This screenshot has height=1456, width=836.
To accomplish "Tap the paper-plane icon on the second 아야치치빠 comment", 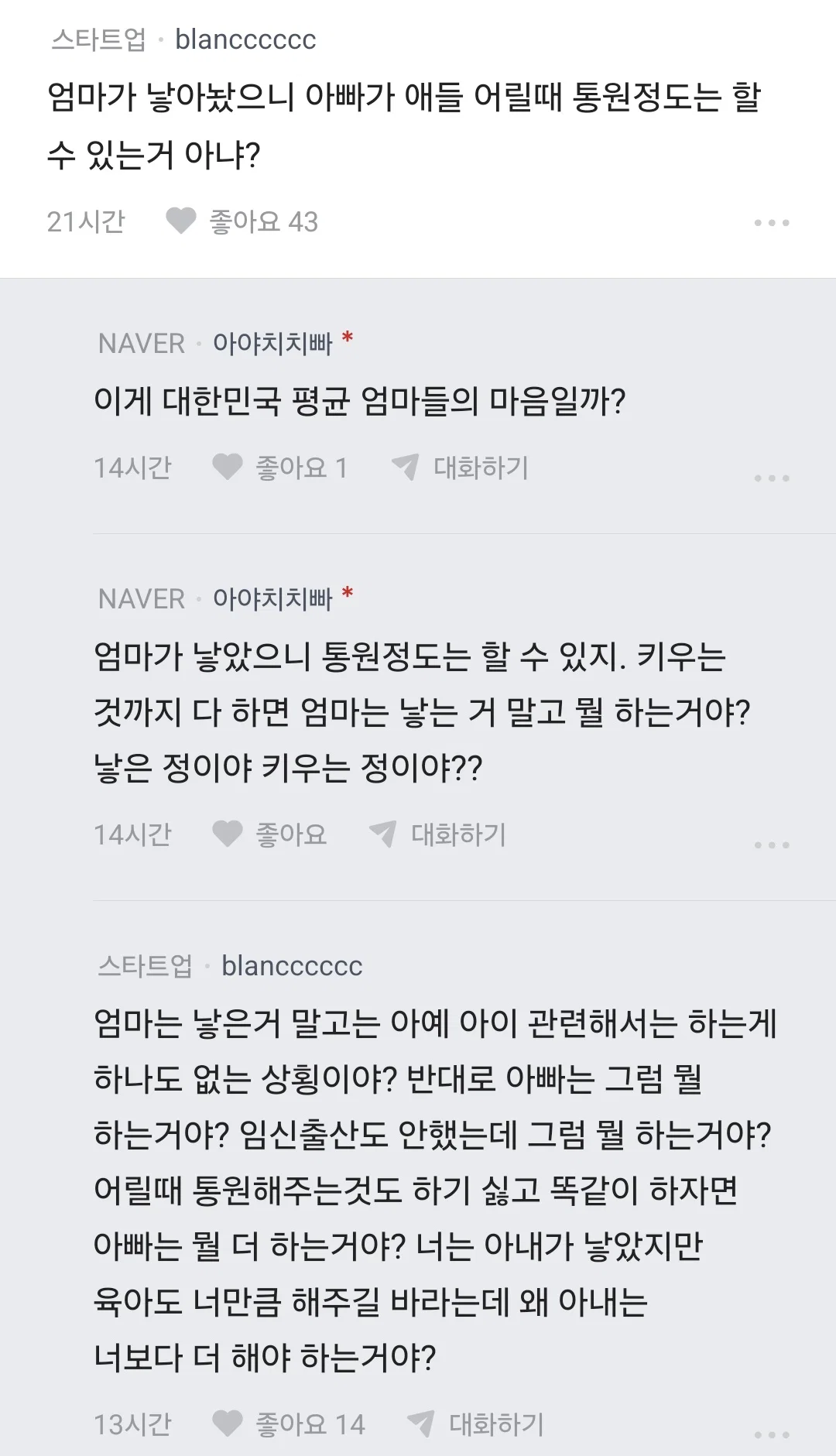I will click(383, 834).
